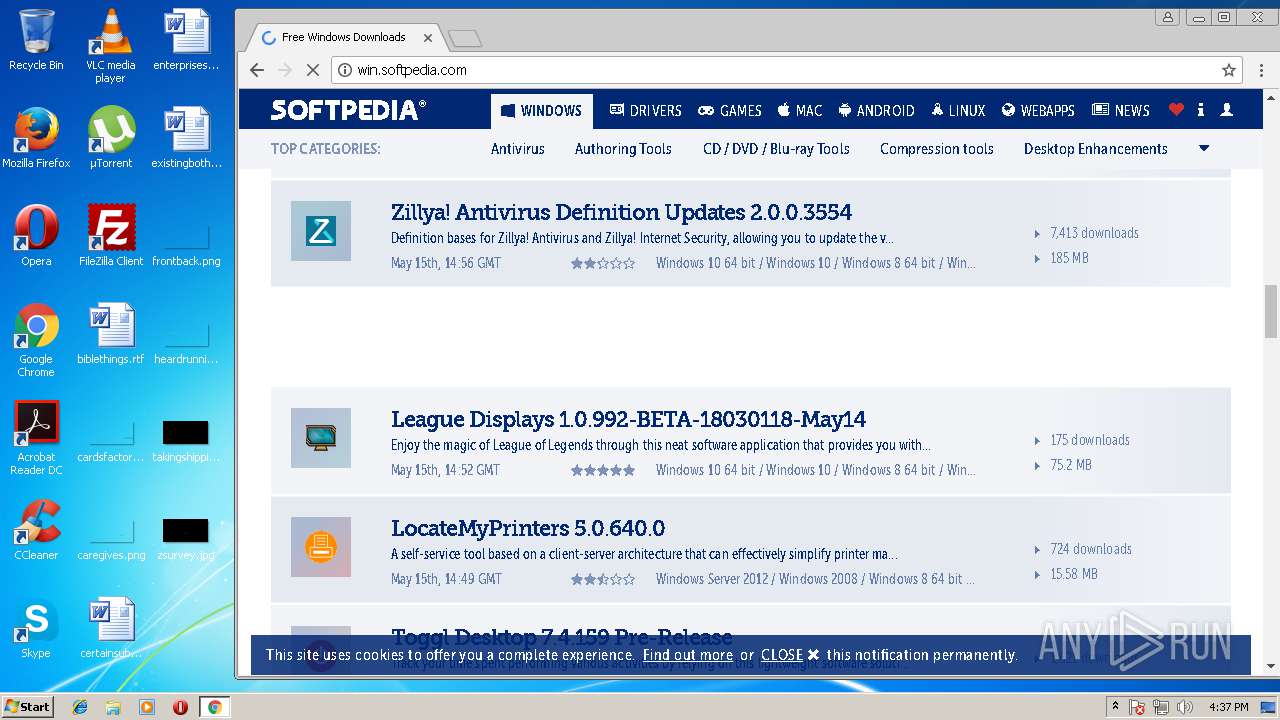
Task: Click the Softpedia logo
Action: pos(348,110)
